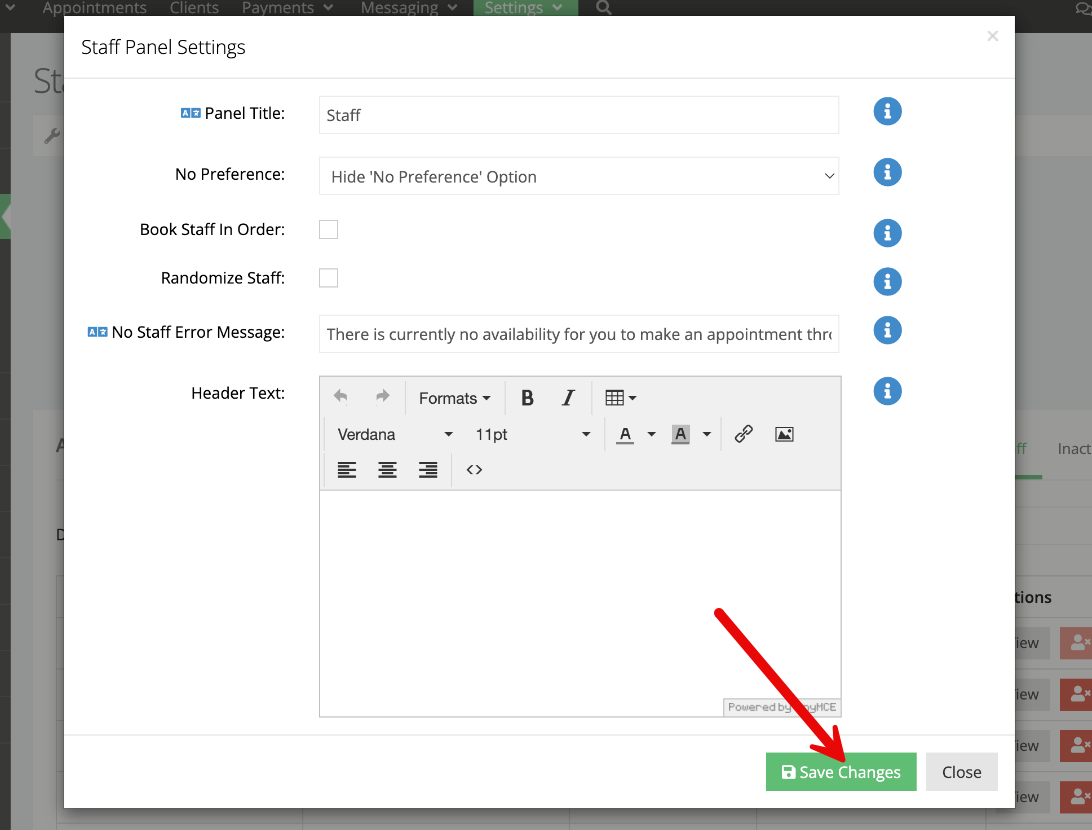Open the Verdana font family dropdown
Viewport: 1092px width, 830px height.
[395, 434]
